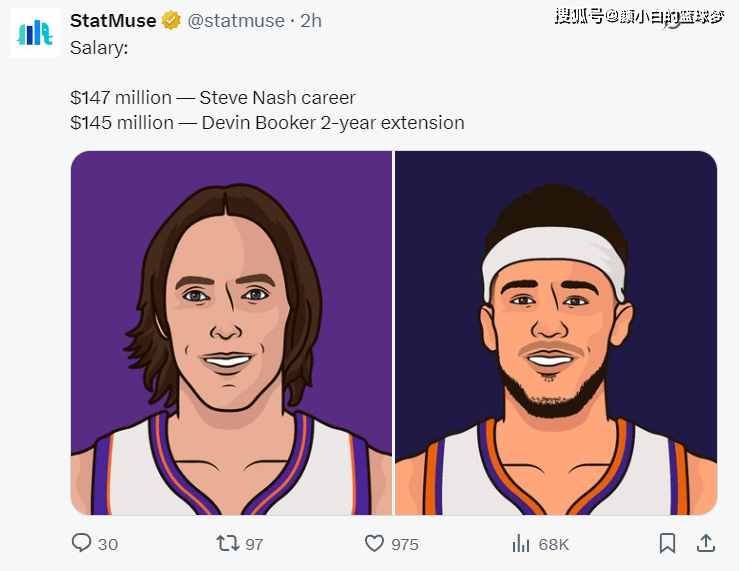Screen dimensions: 739x571
Task: Open the tweet's 2h timestamp link
Action: tap(310, 20)
